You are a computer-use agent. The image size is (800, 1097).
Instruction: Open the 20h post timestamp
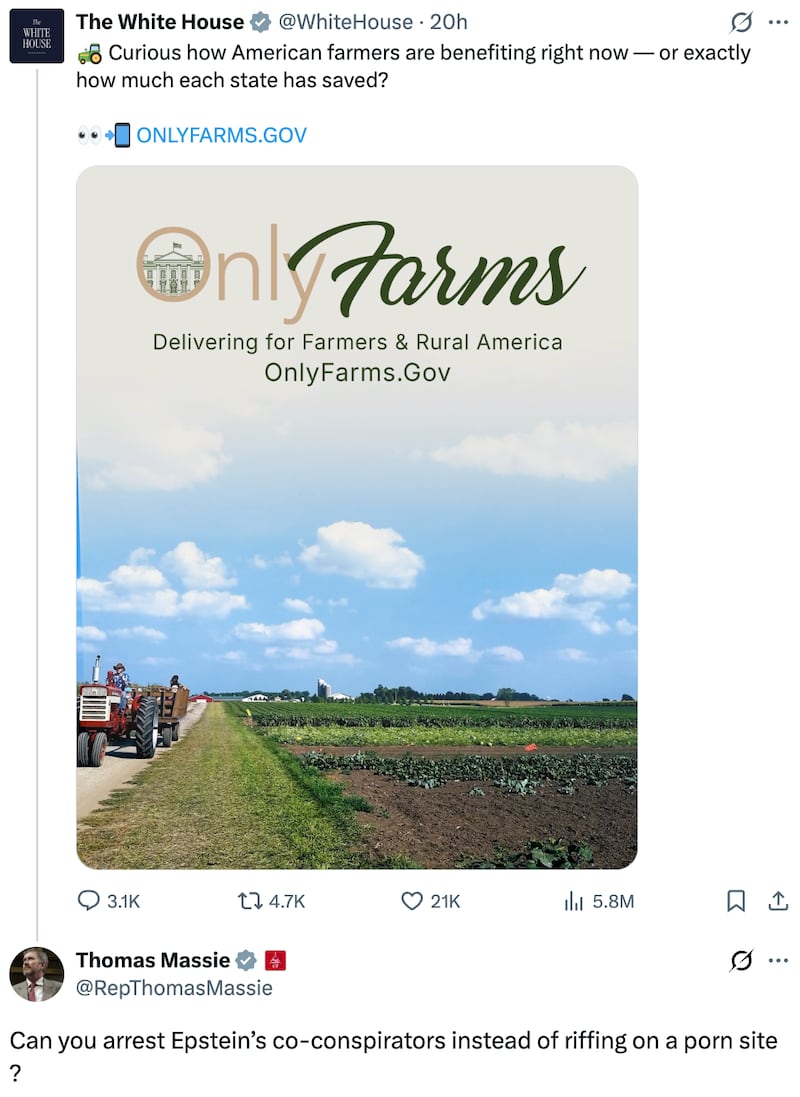point(448,22)
